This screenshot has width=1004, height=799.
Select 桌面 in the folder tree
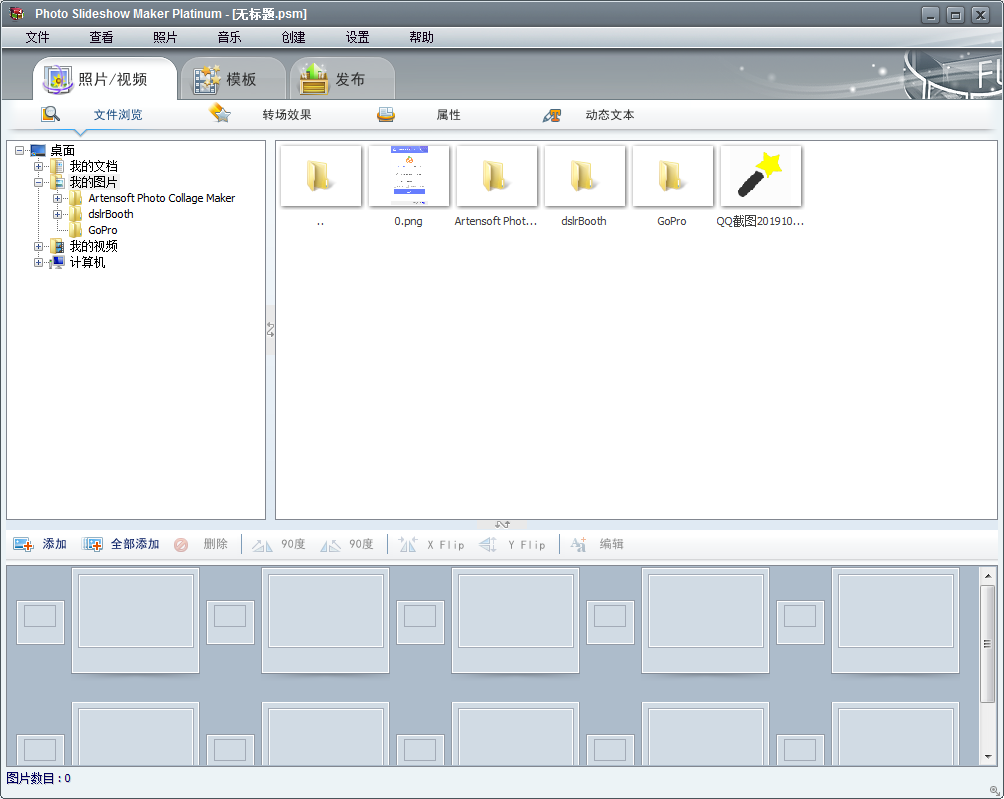(x=63, y=150)
